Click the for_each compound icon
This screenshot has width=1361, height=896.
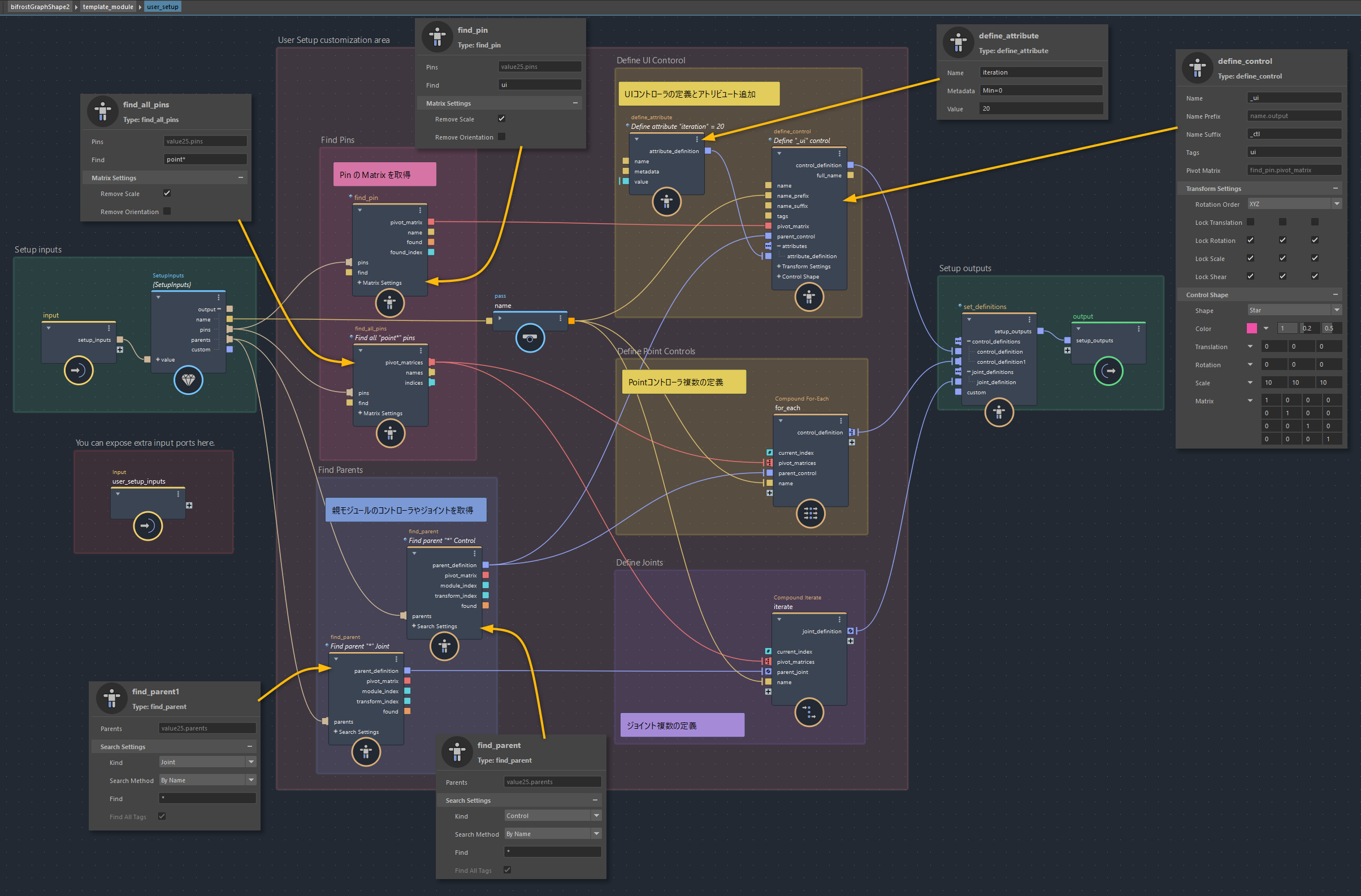tap(810, 513)
